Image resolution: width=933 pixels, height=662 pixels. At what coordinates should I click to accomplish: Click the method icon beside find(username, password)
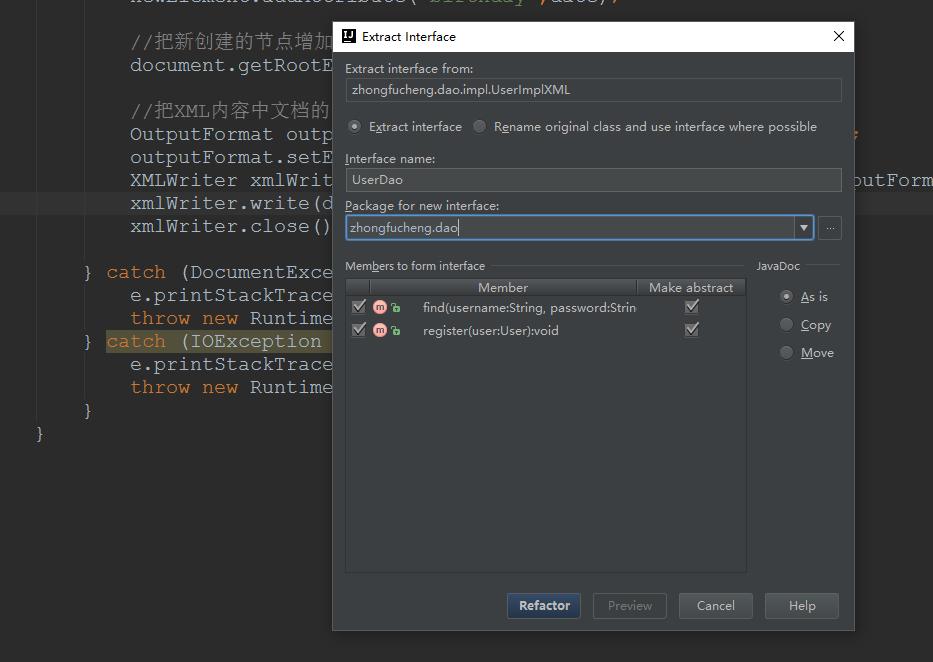pyautogui.click(x=379, y=307)
